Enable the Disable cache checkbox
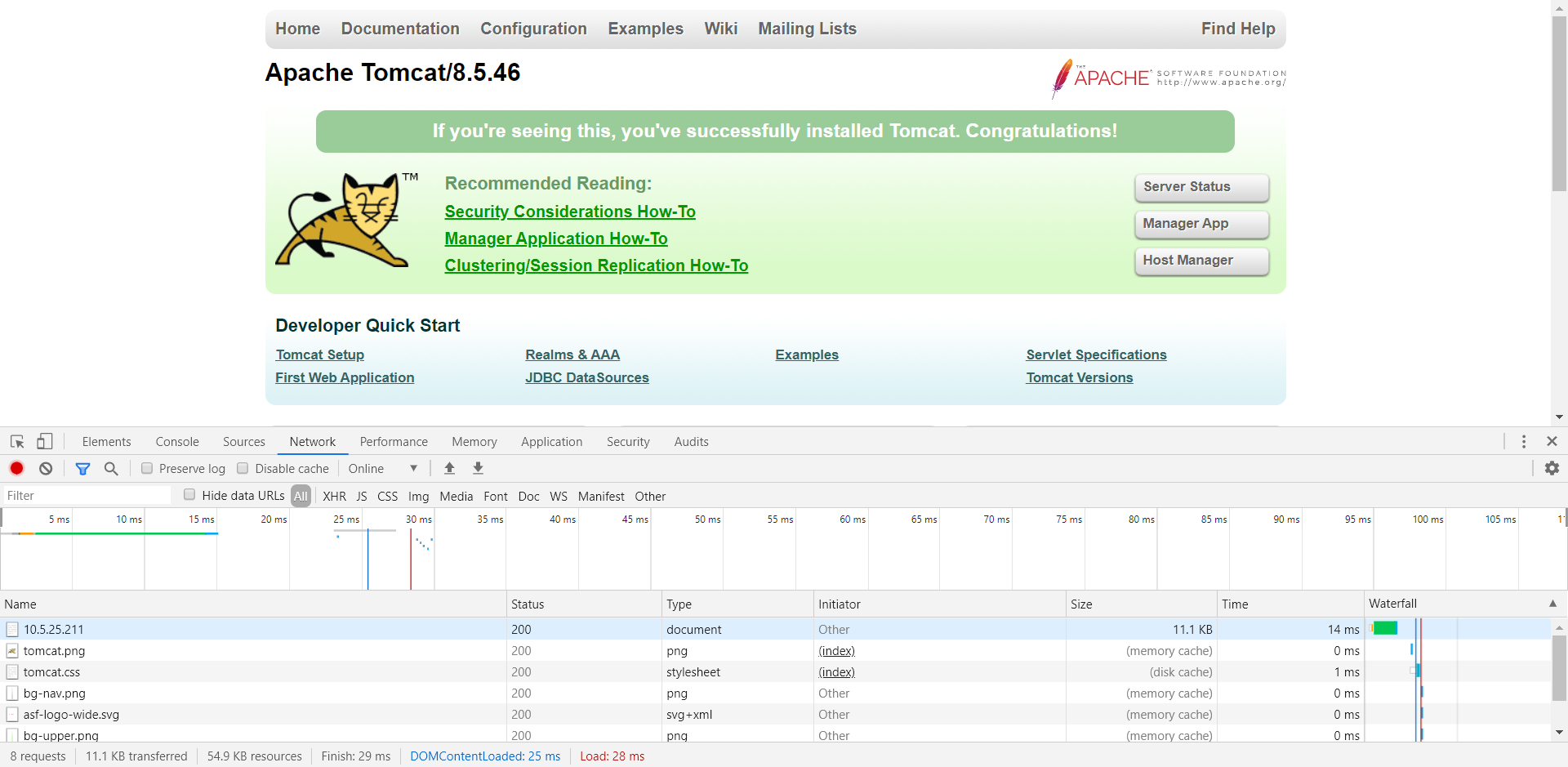The image size is (1568, 767). point(243,468)
